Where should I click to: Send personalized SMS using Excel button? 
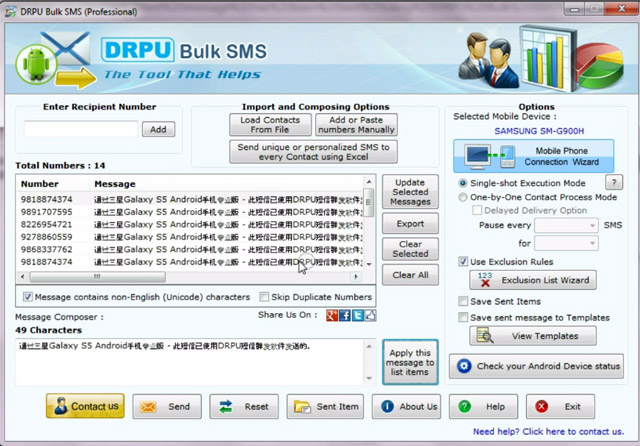(x=313, y=152)
